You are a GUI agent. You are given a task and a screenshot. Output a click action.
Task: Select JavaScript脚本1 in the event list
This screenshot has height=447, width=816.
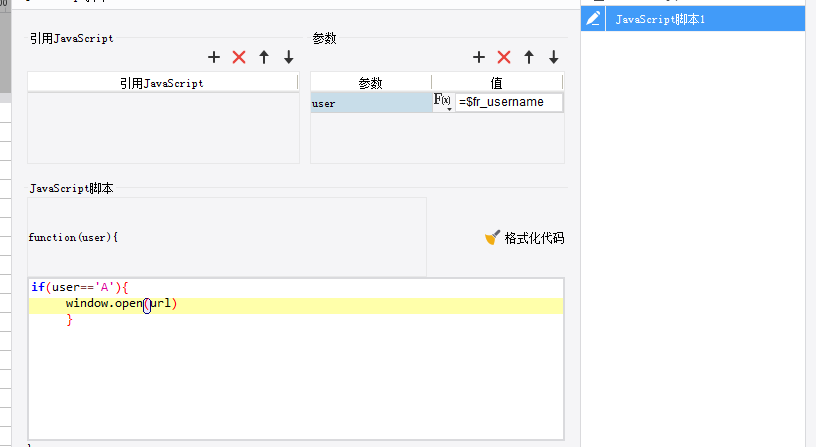[693, 19]
